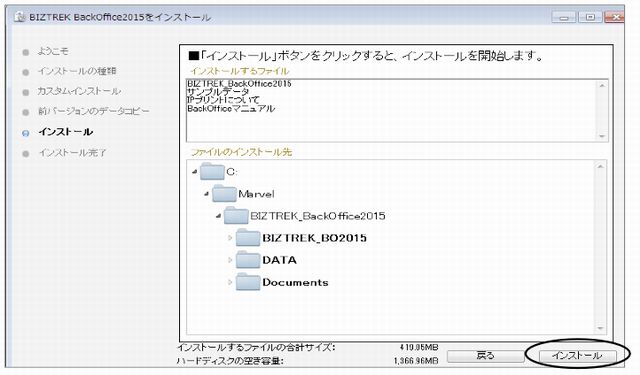Click the IPプリントについて list entry

[223, 100]
